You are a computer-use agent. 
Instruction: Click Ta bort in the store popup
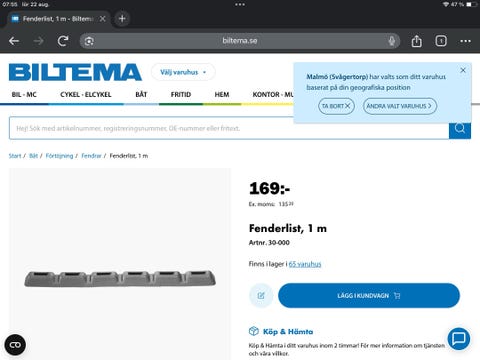click(336, 106)
